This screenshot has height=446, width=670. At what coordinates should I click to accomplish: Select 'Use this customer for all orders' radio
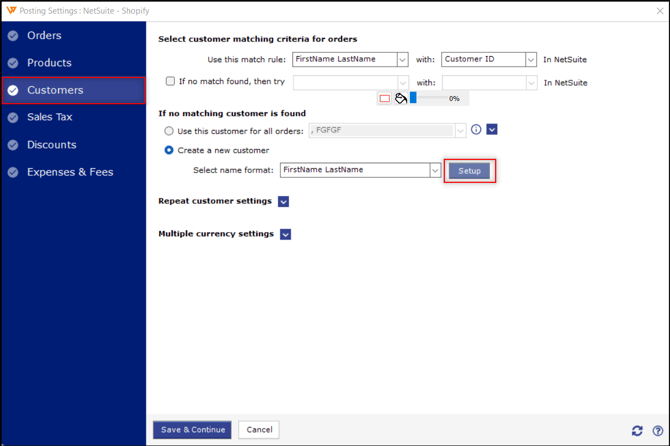pos(169,131)
